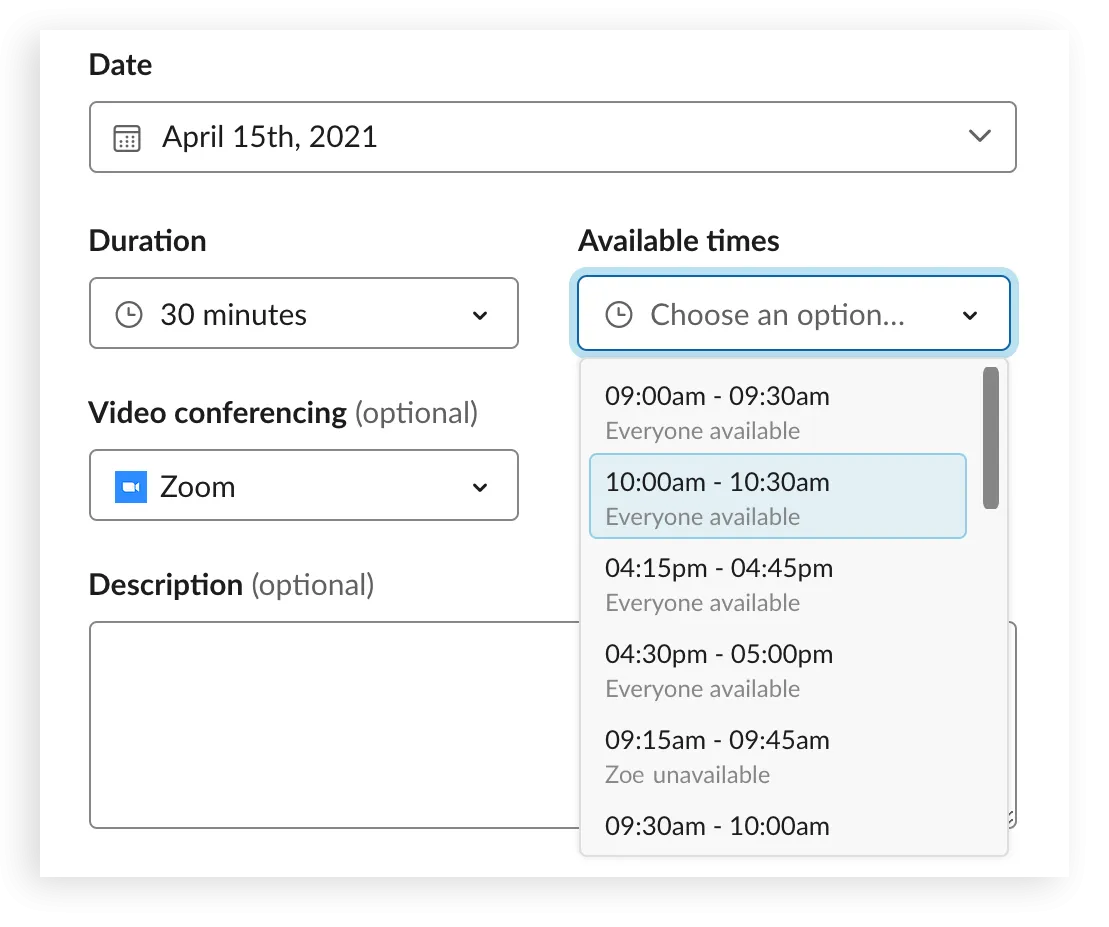
Task: Click the clock icon in the Duration field
Action: (x=129, y=315)
